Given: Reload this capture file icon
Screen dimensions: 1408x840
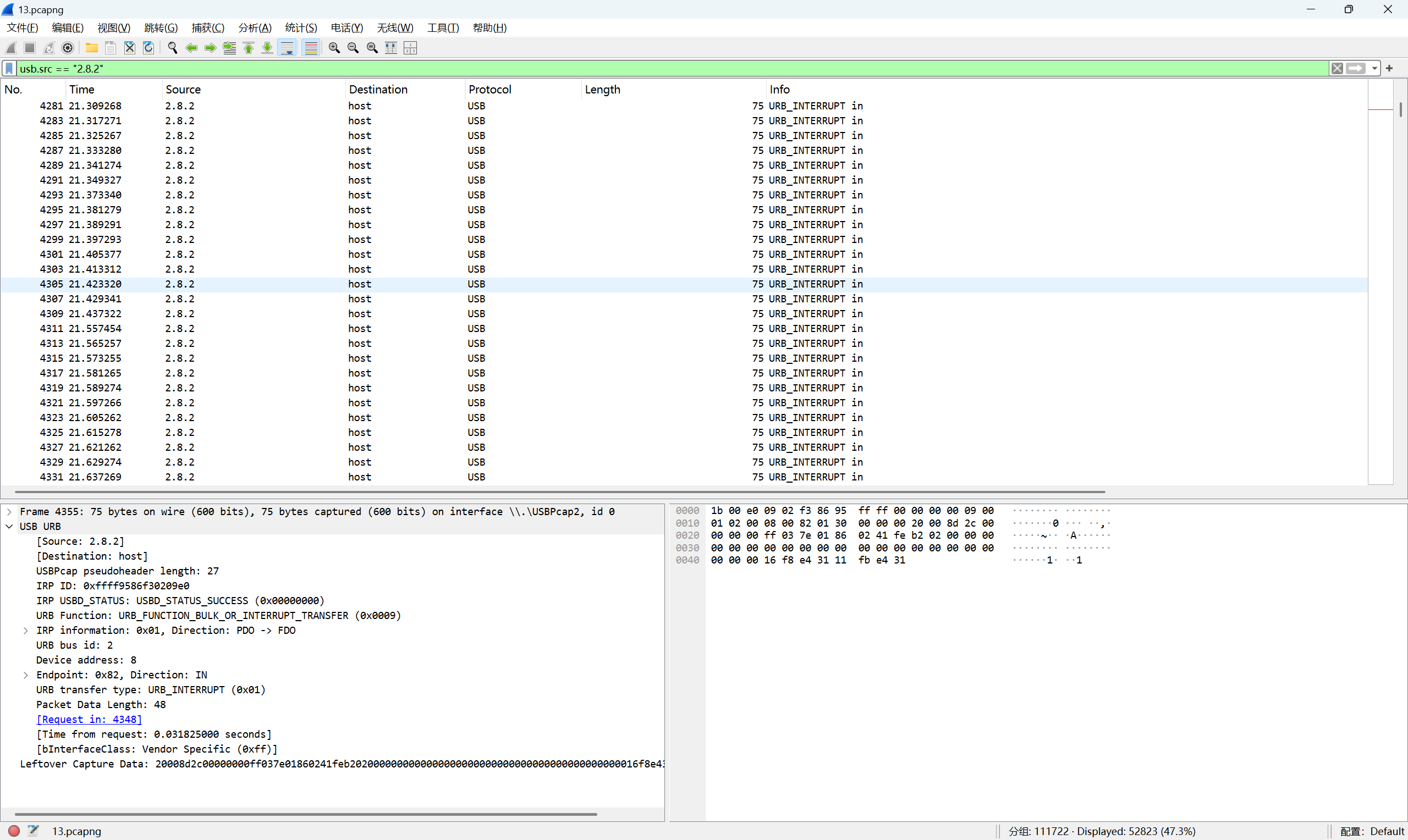Looking at the screenshot, I should tap(148, 48).
